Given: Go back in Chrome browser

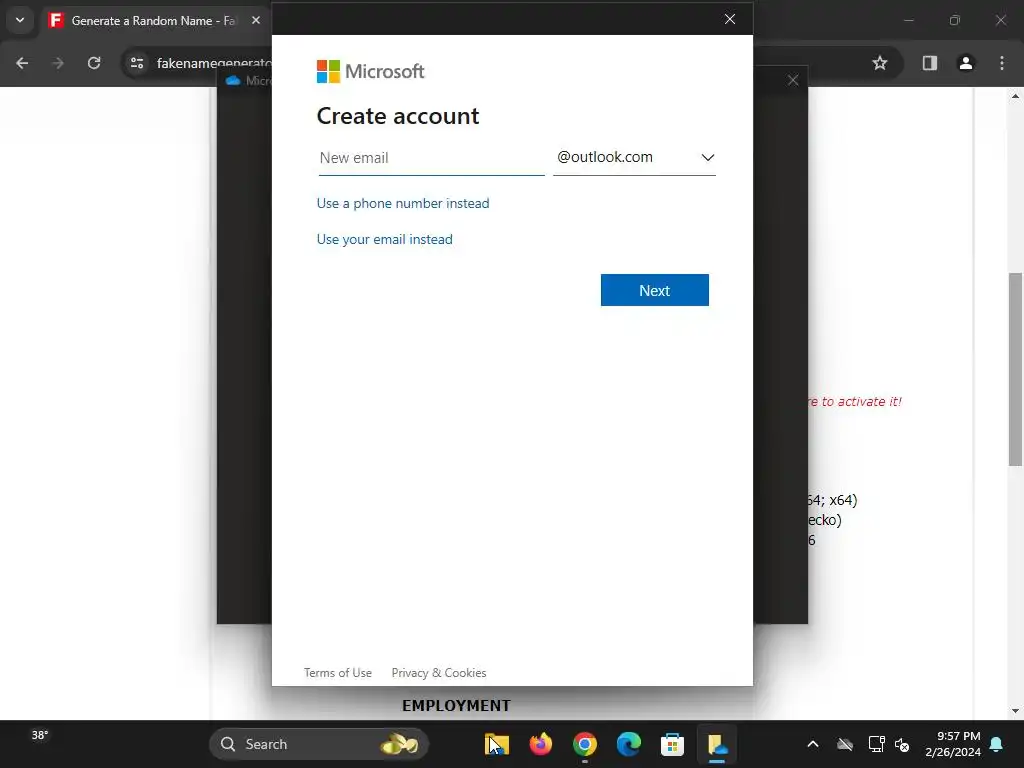Looking at the screenshot, I should coord(22,63).
